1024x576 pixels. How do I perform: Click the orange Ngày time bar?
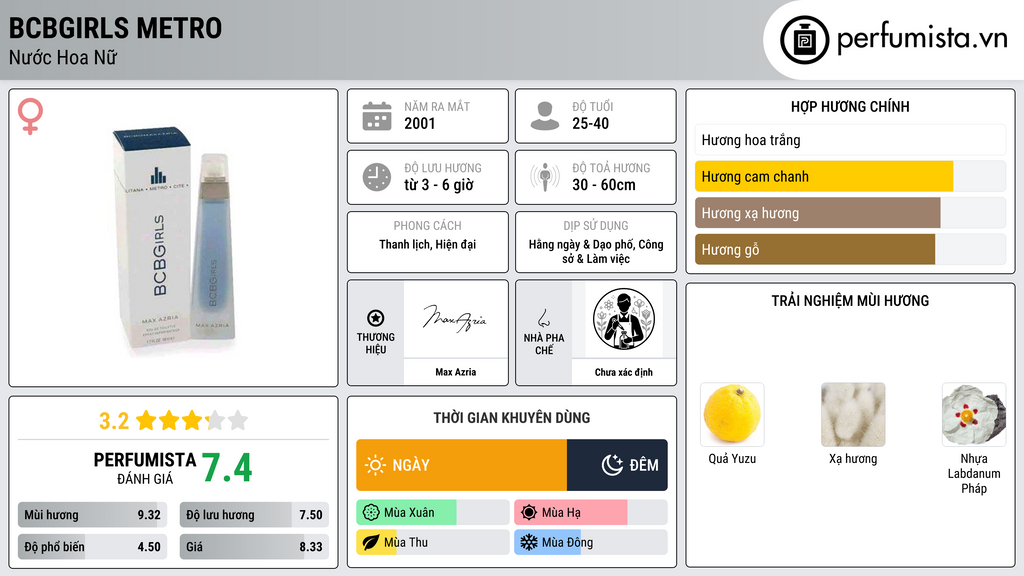click(462, 465)
